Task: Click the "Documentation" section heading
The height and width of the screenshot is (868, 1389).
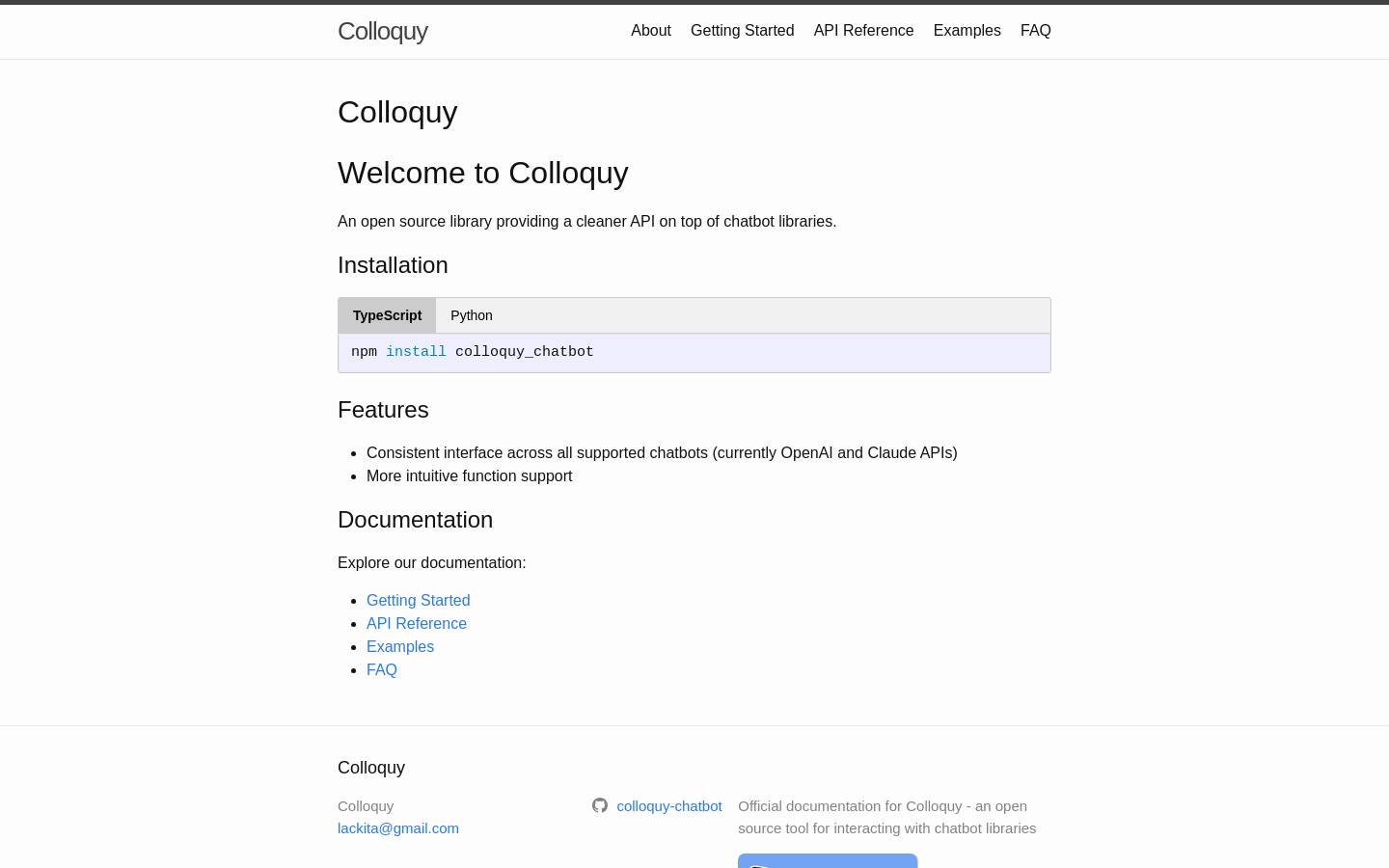Action: click(x=415, y=520)
